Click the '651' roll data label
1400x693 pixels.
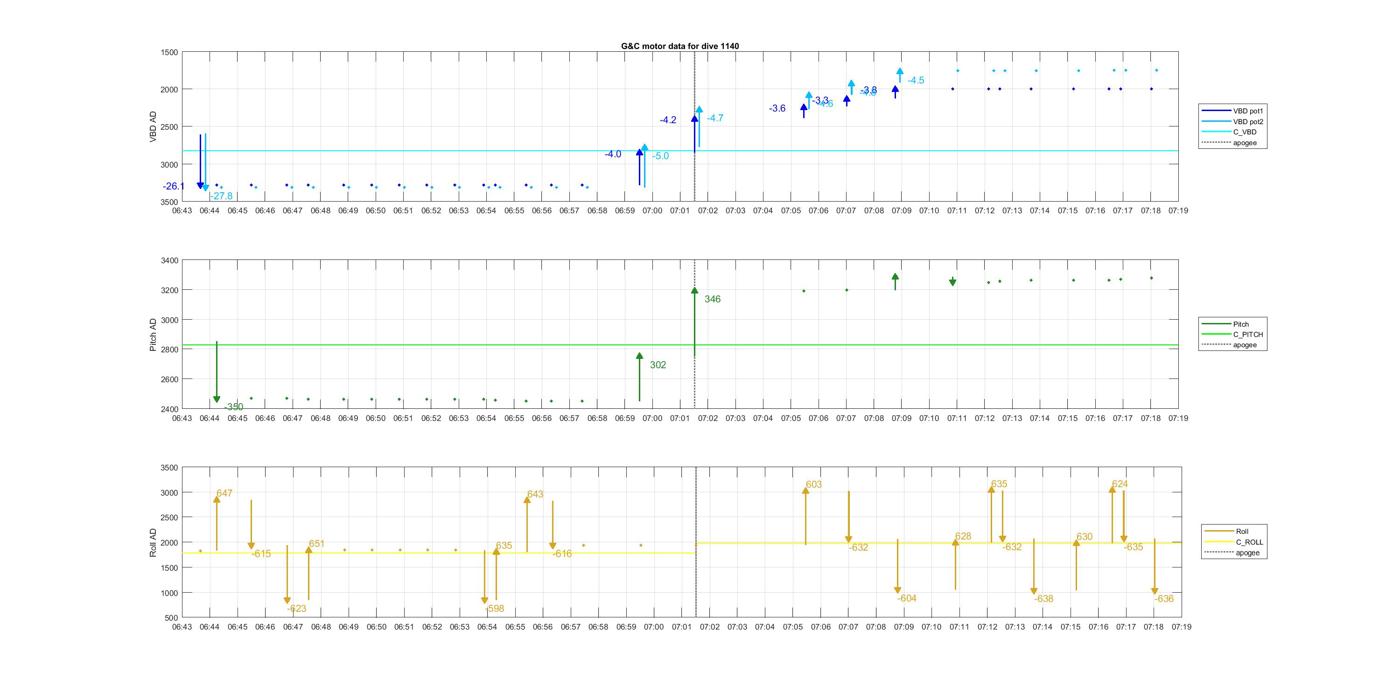(x=317, y=543)
